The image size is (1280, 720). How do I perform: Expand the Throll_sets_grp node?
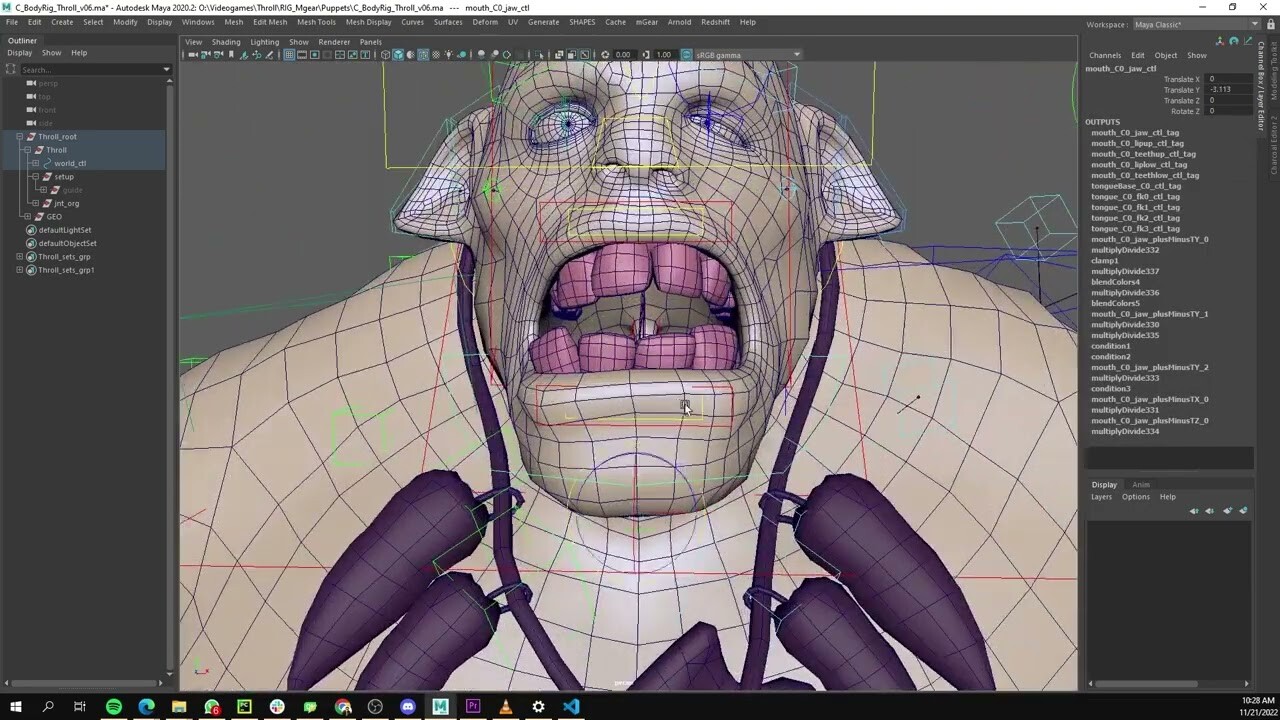(x=19, y=256)
